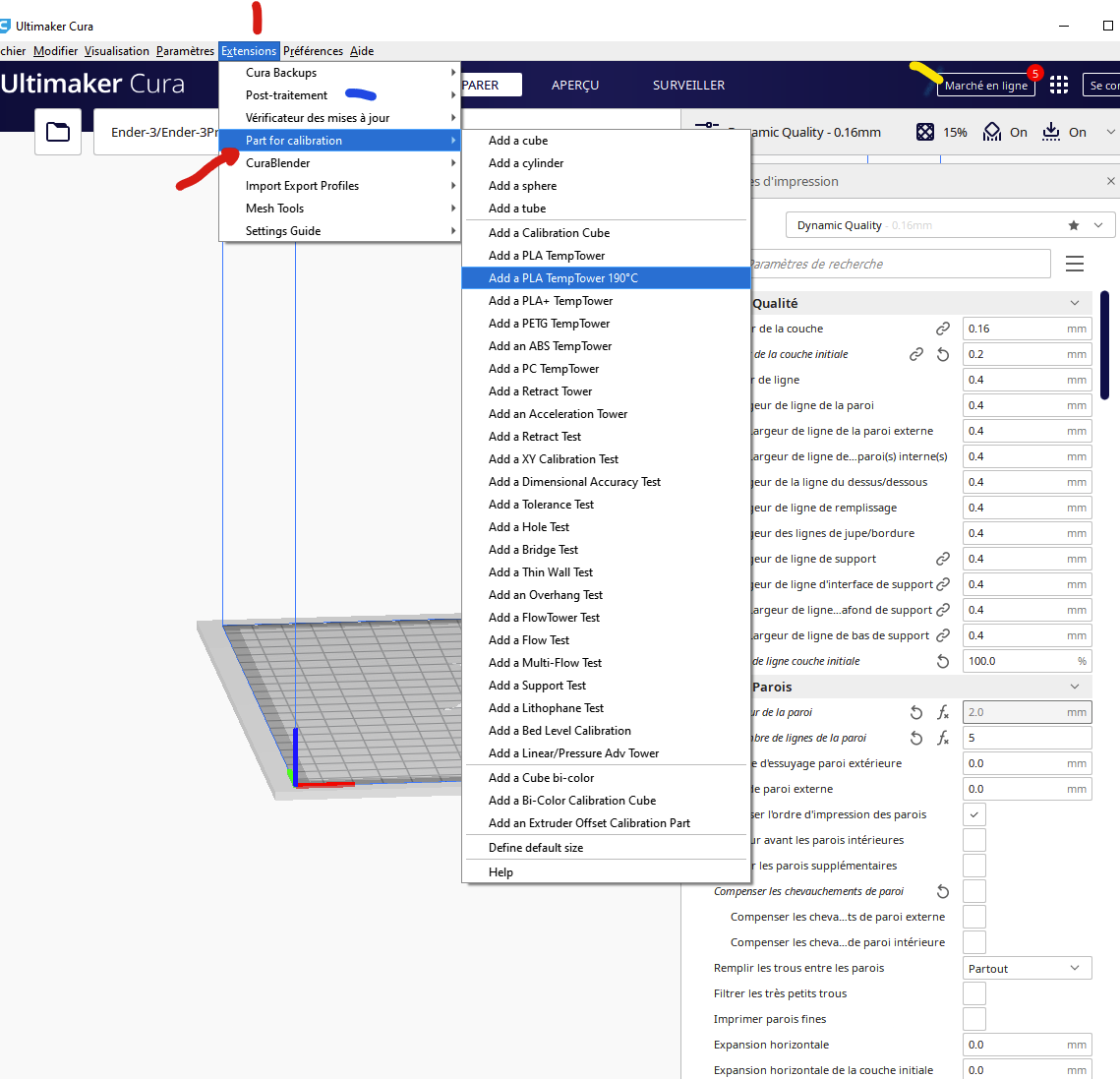This screenshot has width=1120, height=1079.
Task: Click the infill 15% icon
Action: click(x=925, y=132)
